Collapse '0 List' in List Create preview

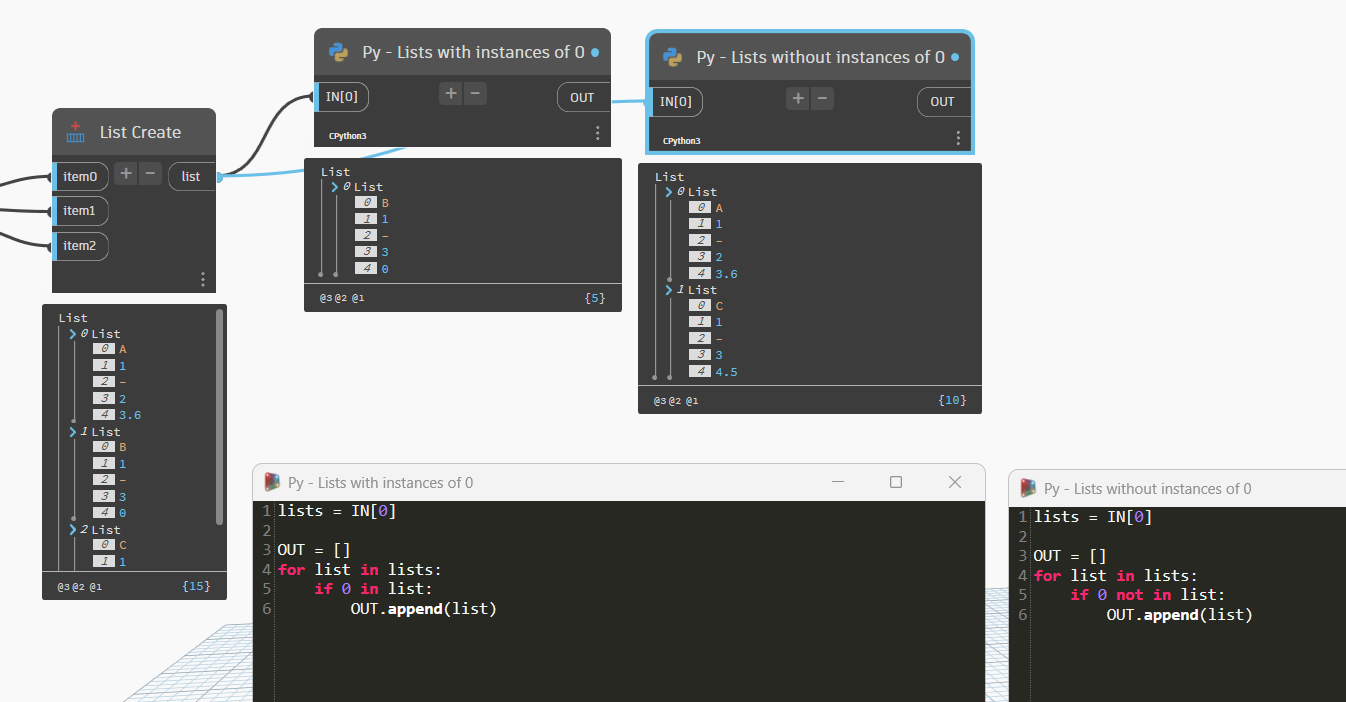73,334
